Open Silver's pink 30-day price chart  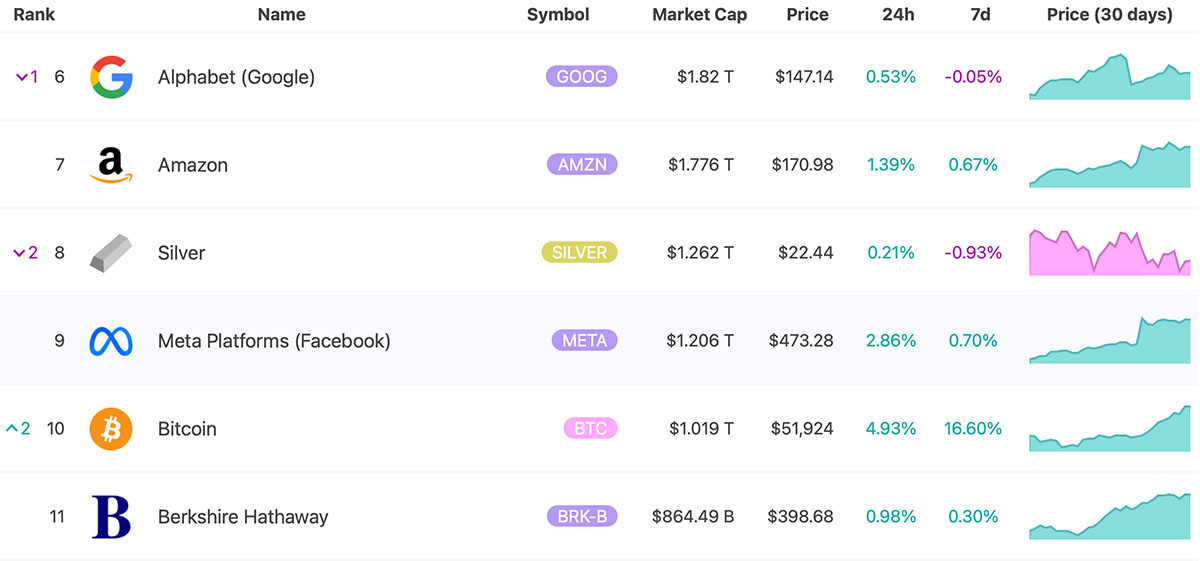coord(1110,253)
